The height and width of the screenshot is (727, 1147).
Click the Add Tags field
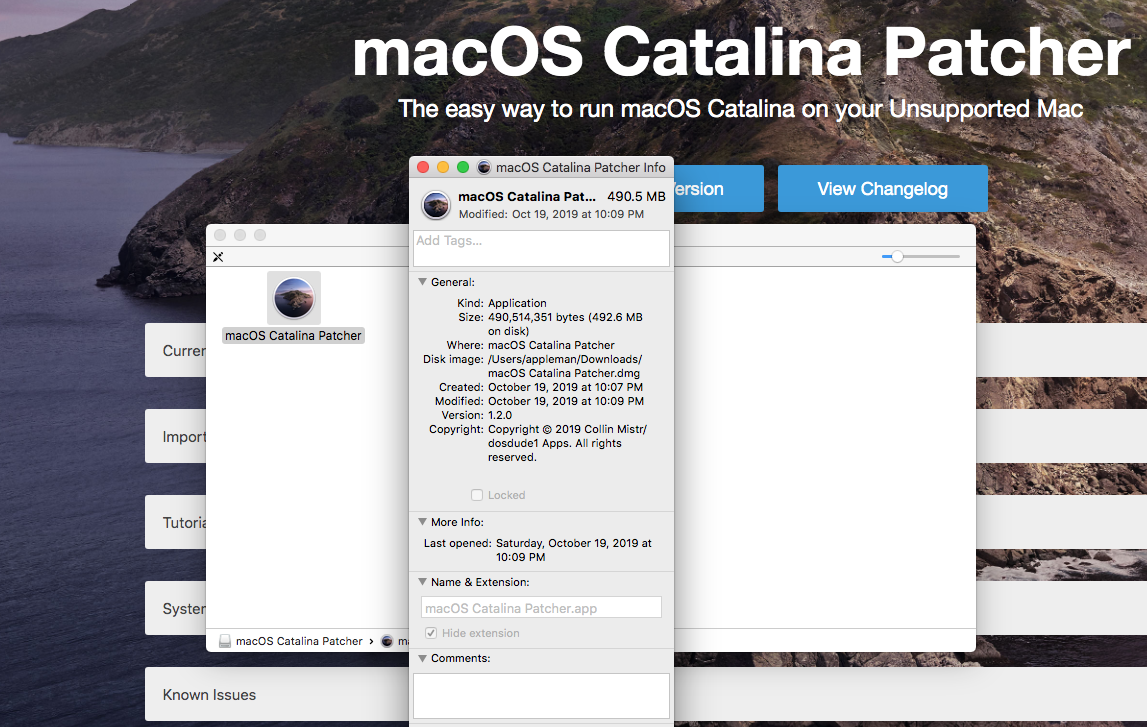(x=541, y=249)
